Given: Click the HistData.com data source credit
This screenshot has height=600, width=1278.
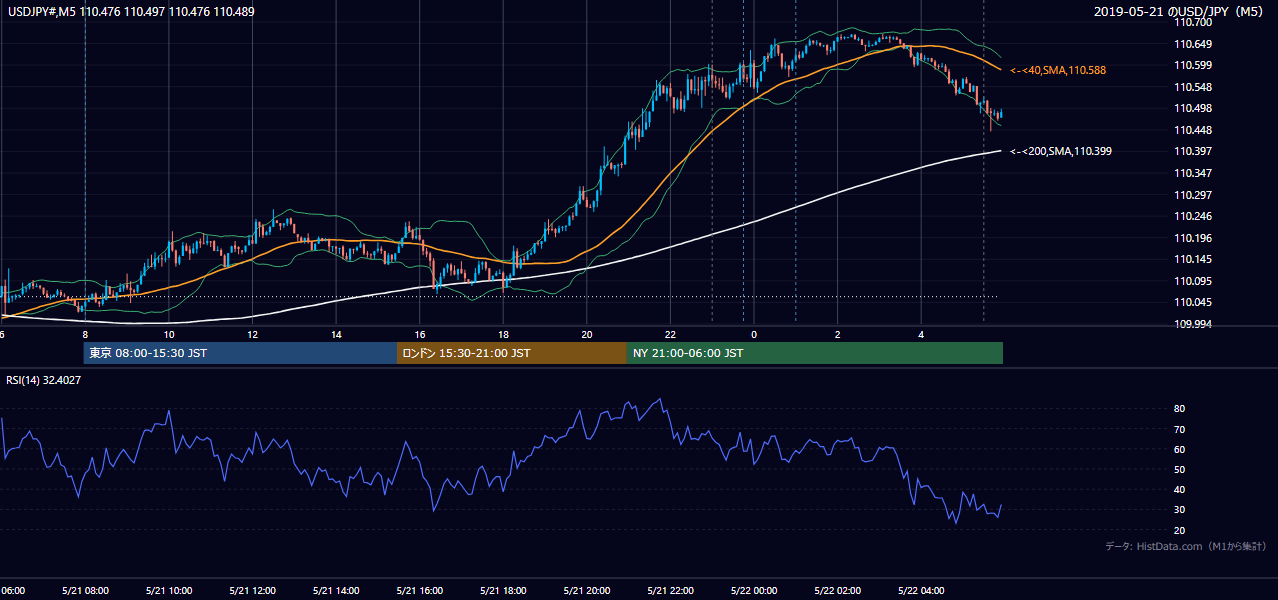Looking at the screenshot, I should [x=1186, y=546].
